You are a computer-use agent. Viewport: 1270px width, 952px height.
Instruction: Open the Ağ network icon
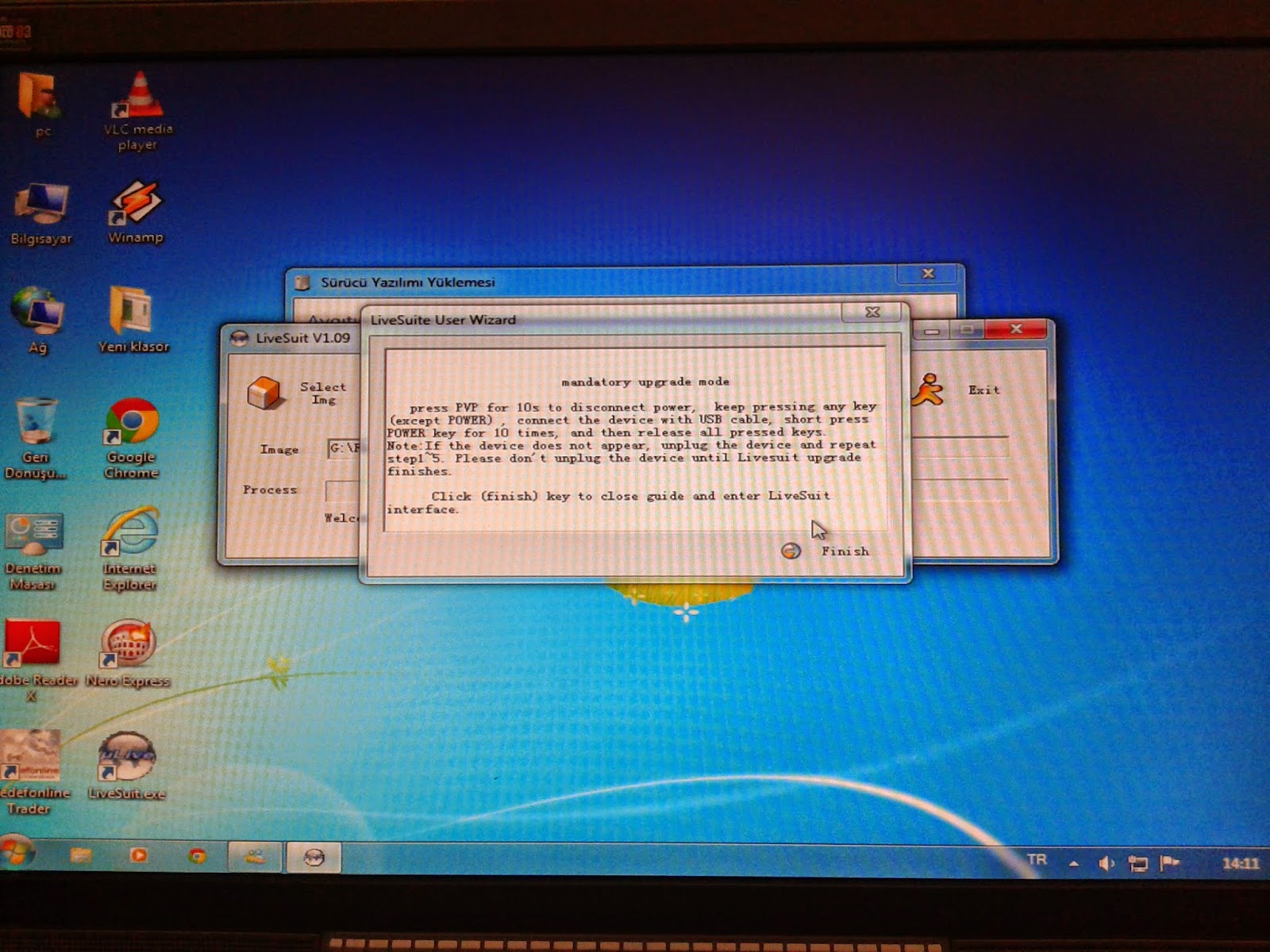pyautogui.click(x=37, y=320)
